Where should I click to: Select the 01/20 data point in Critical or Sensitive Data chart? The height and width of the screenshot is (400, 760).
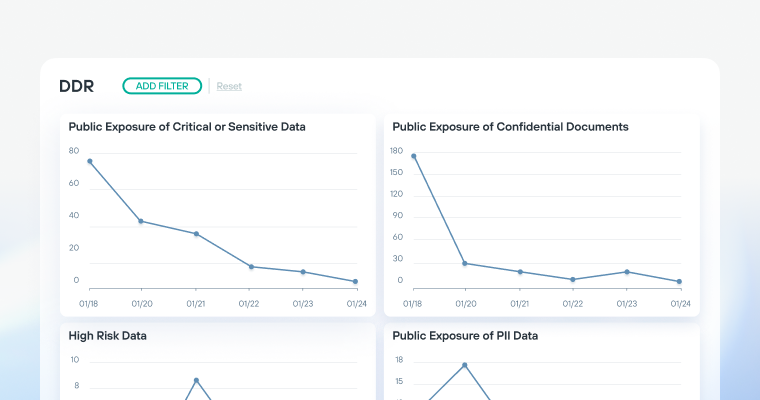pos(141,221)
